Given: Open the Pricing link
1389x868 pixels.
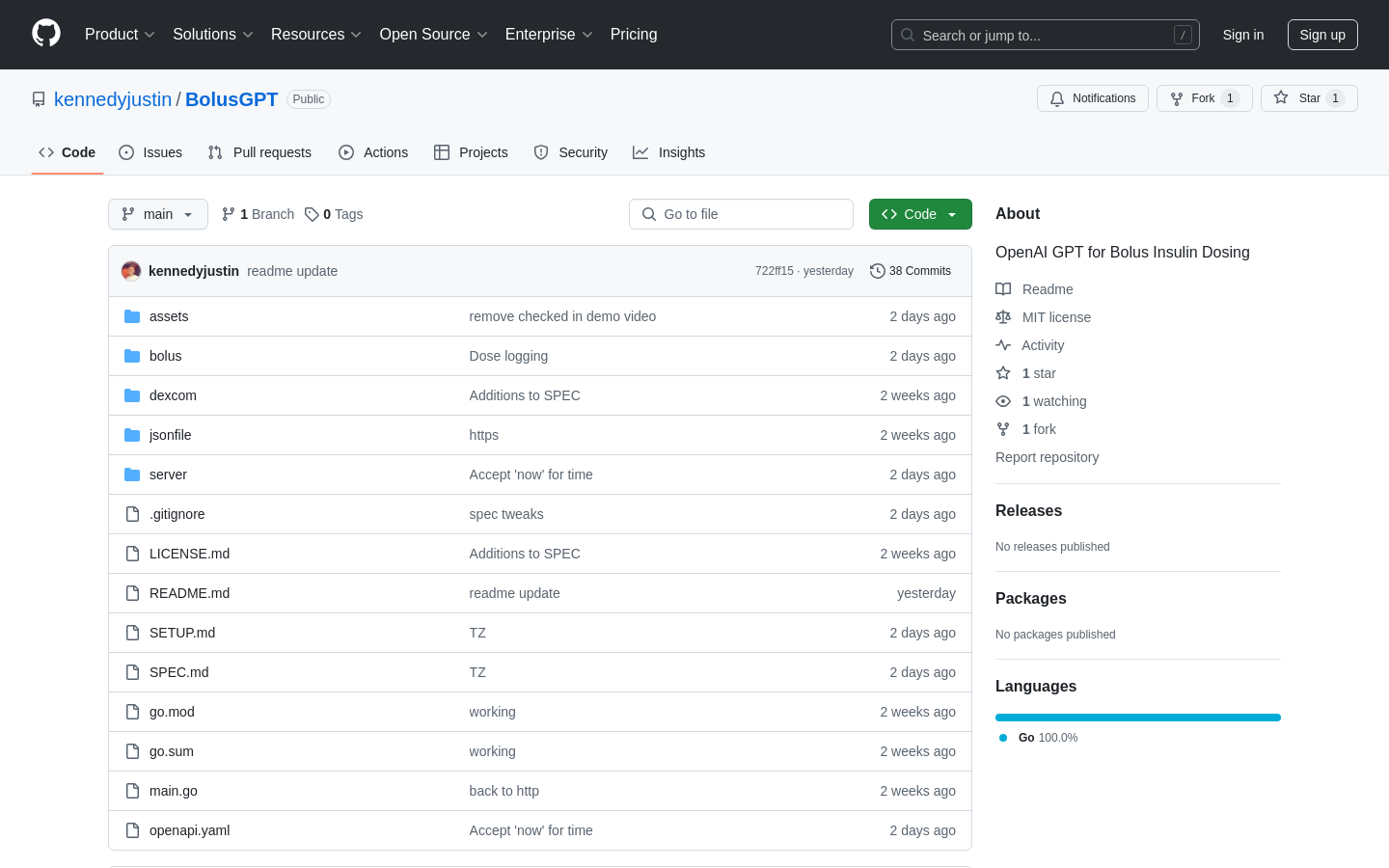Looking at the screenshot, I should point(634,34).
